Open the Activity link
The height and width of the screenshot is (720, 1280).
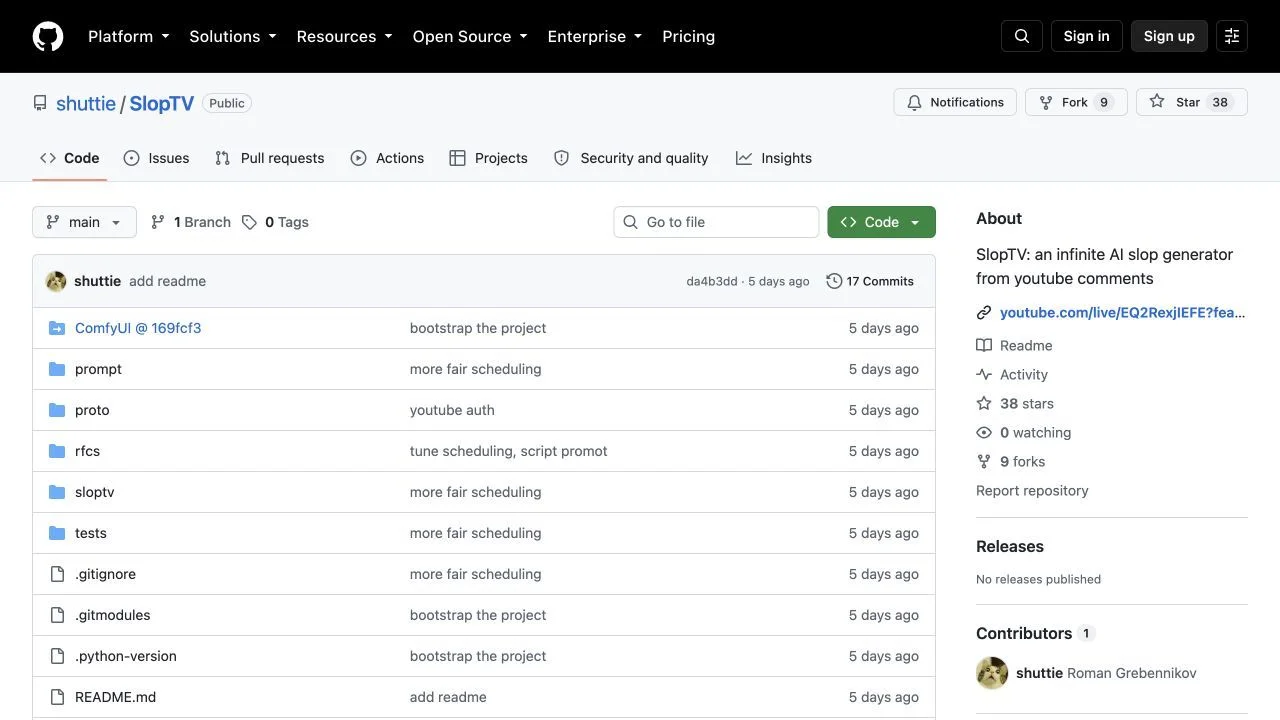click(1012, 374)
